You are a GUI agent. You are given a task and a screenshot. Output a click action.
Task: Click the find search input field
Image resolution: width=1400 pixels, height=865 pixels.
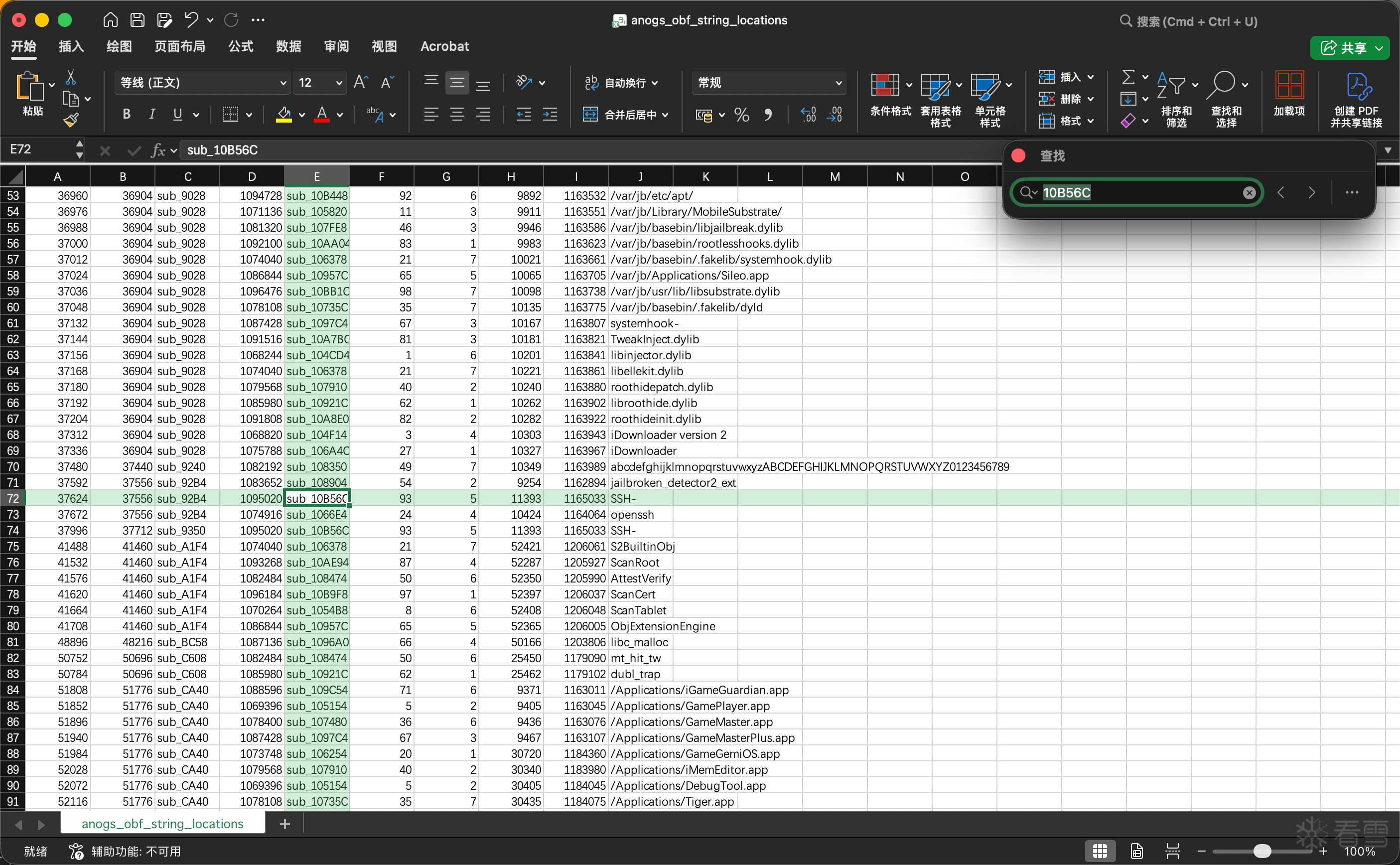(1138, 193)
